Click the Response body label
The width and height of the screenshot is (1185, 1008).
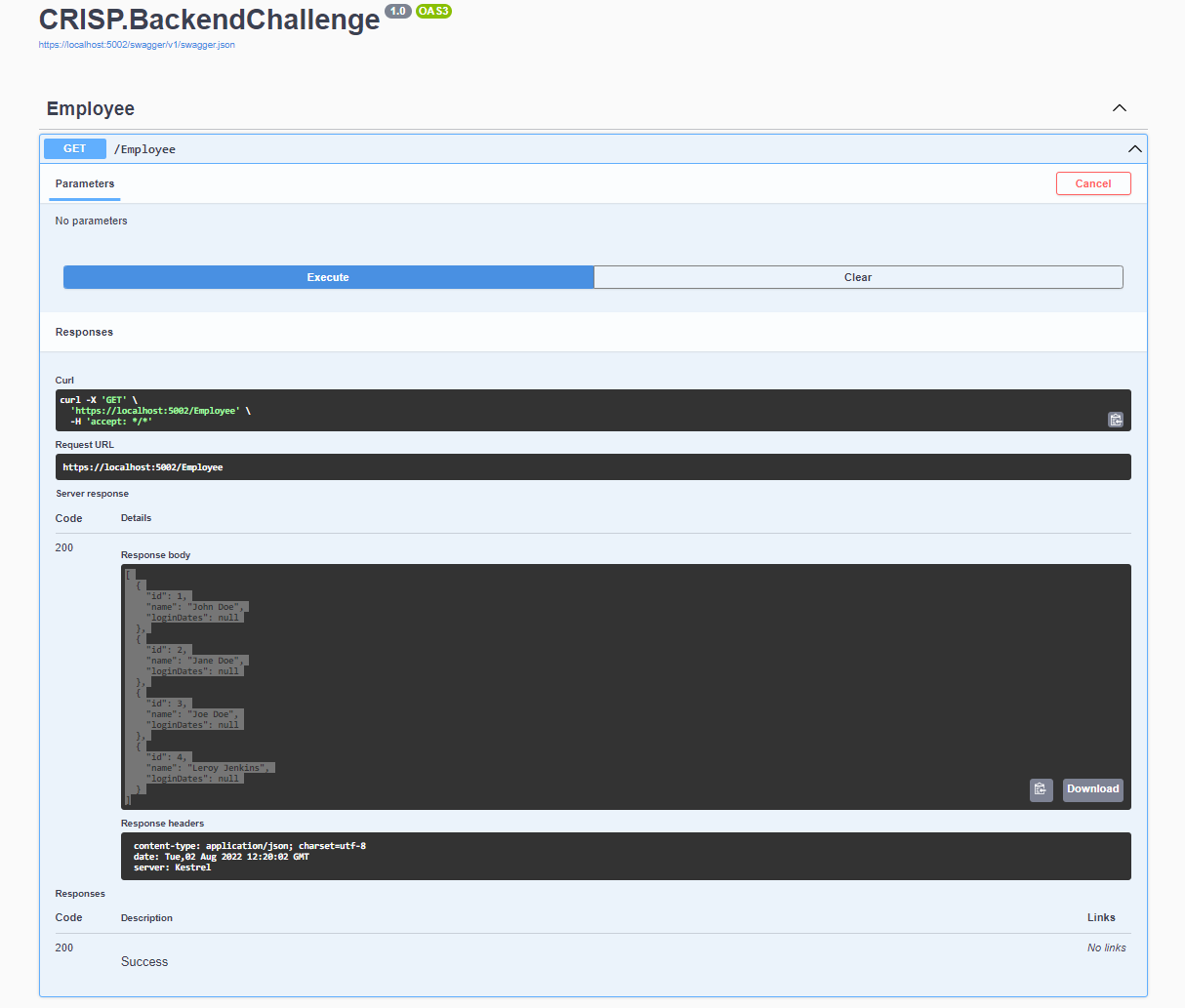coord(156,555)
